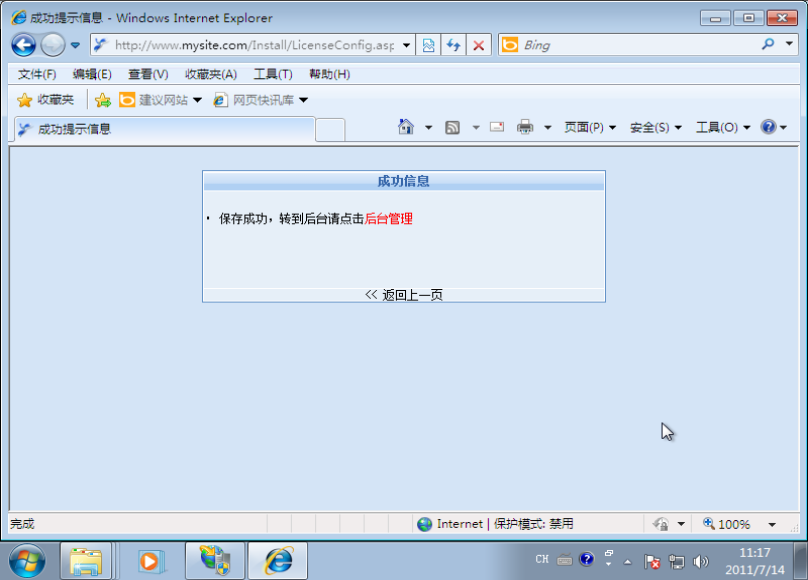Click the Compatibility View icon

429,45
